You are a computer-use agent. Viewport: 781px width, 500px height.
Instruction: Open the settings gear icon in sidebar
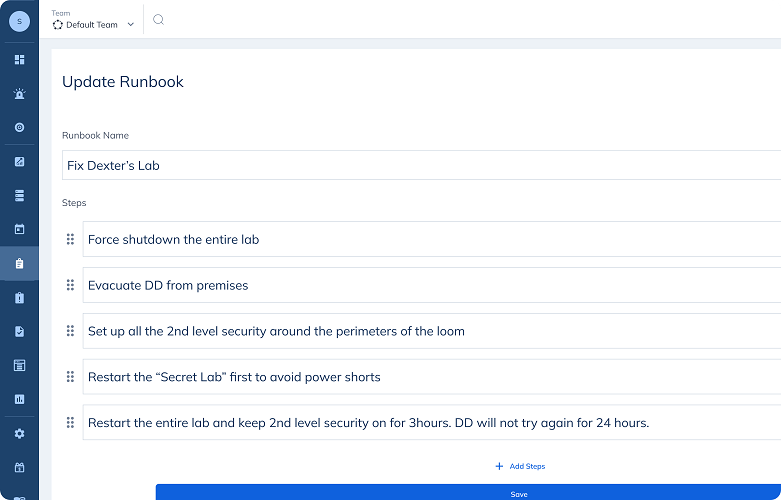click(19, 434)
